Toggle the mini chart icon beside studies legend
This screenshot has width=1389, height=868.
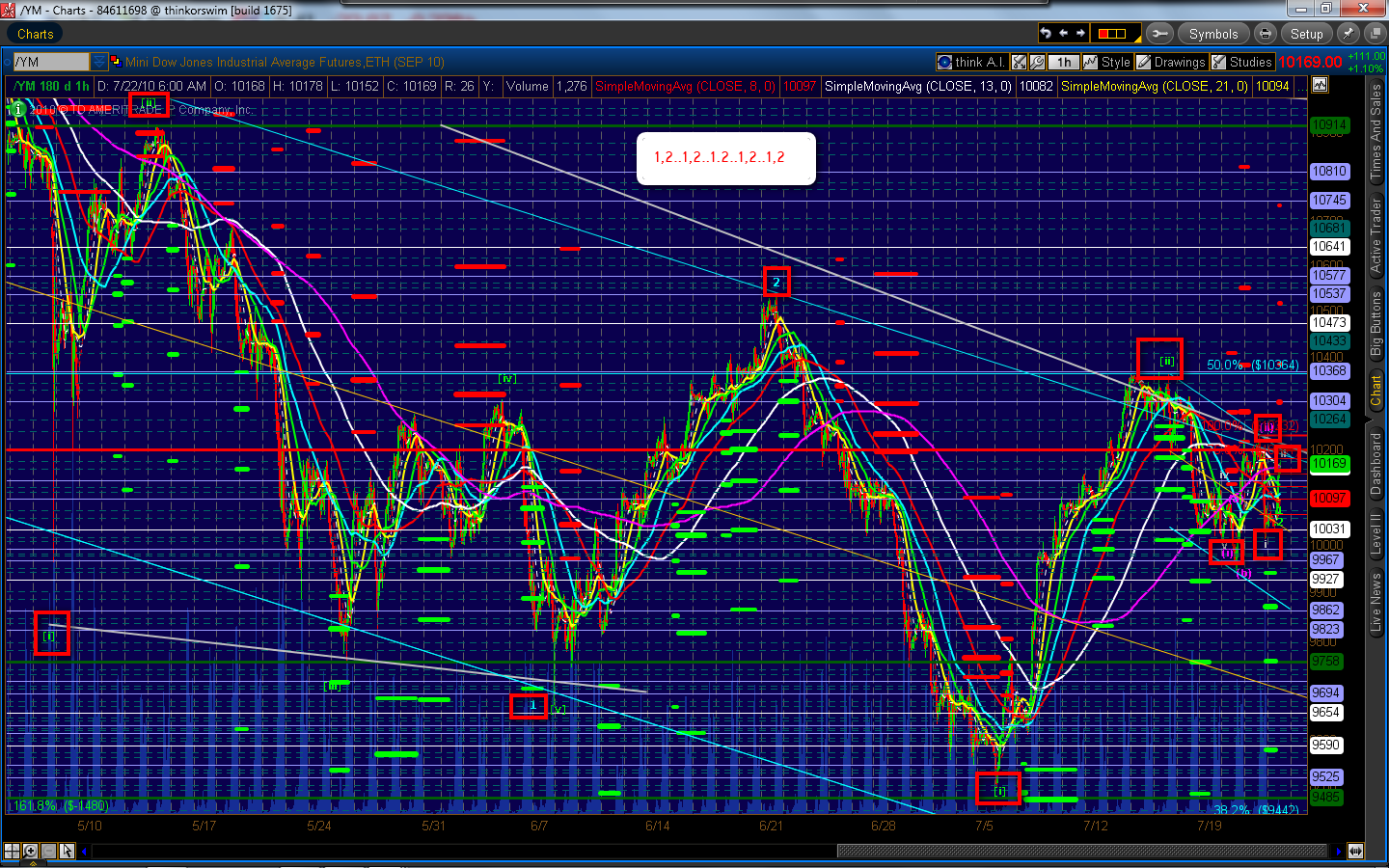click(1320, 85)
